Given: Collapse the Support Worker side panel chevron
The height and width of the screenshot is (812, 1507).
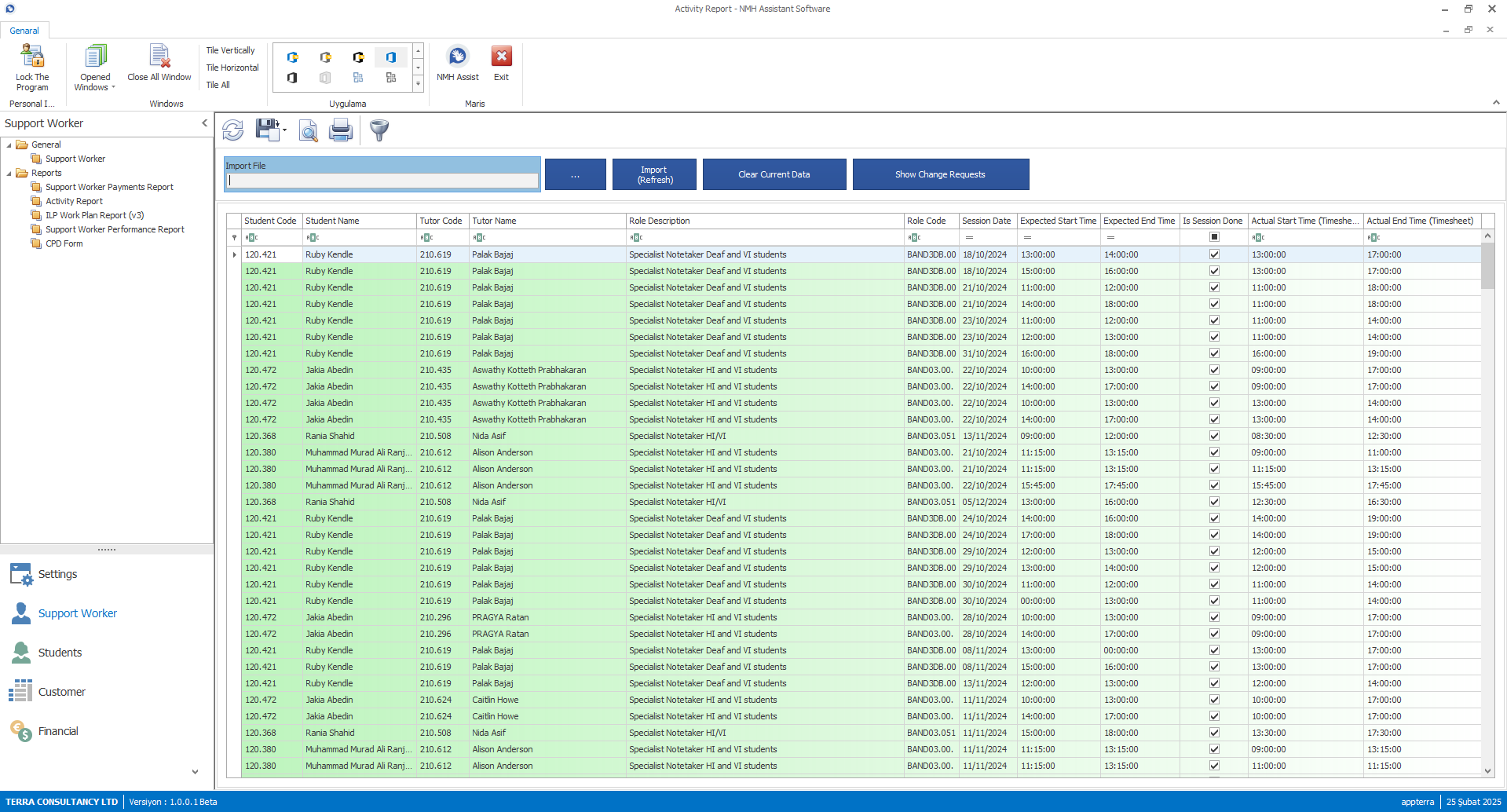Looking at the screenshot, I should click(x=204, y=123).
